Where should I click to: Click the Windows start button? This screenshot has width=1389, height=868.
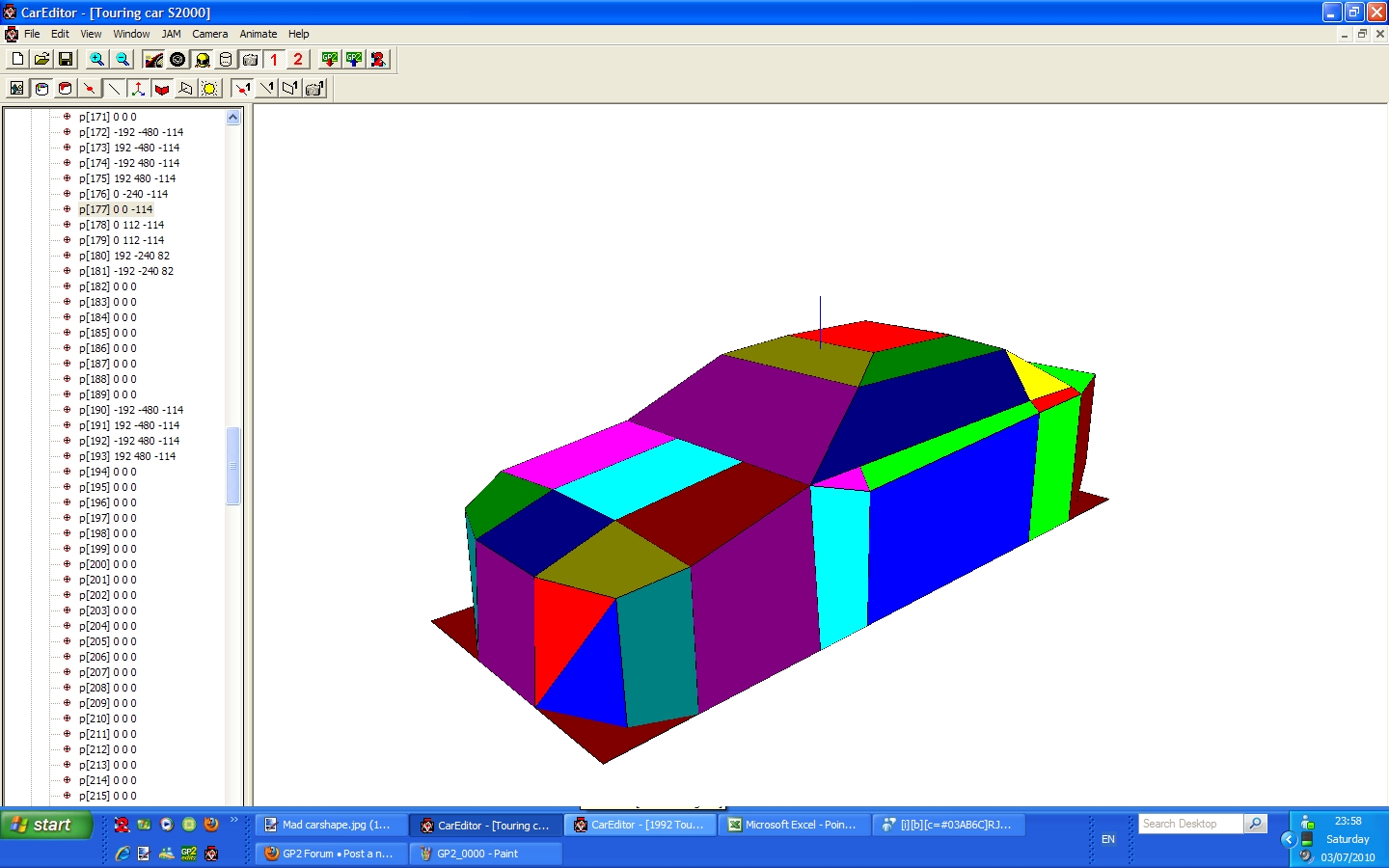click(45, 825)
